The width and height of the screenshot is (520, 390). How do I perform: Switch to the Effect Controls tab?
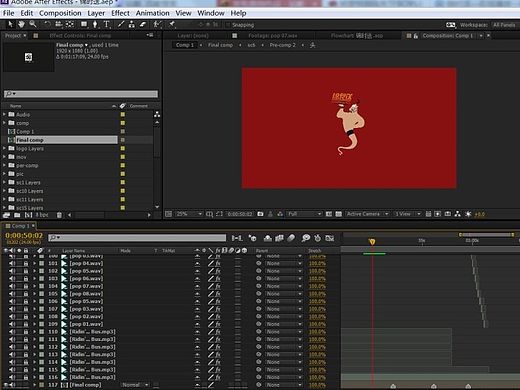80,36
